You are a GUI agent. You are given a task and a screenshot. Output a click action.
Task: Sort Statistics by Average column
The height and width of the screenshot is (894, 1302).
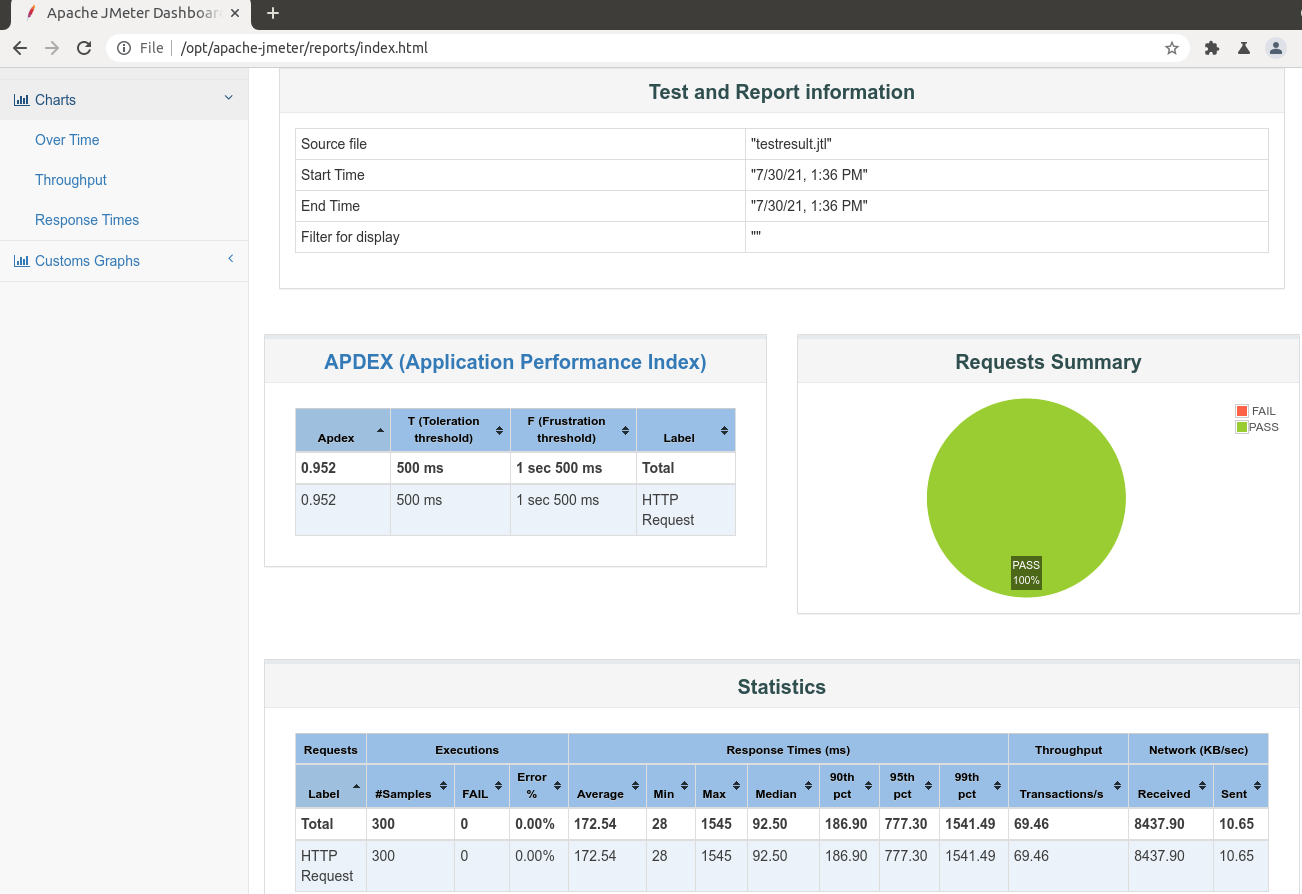click(x=607, y=786)
